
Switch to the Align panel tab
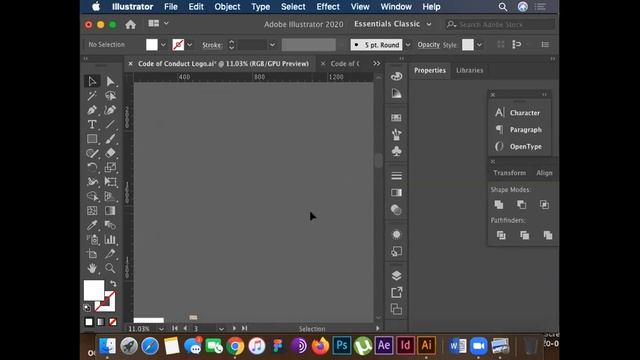(x=544, y=173)
